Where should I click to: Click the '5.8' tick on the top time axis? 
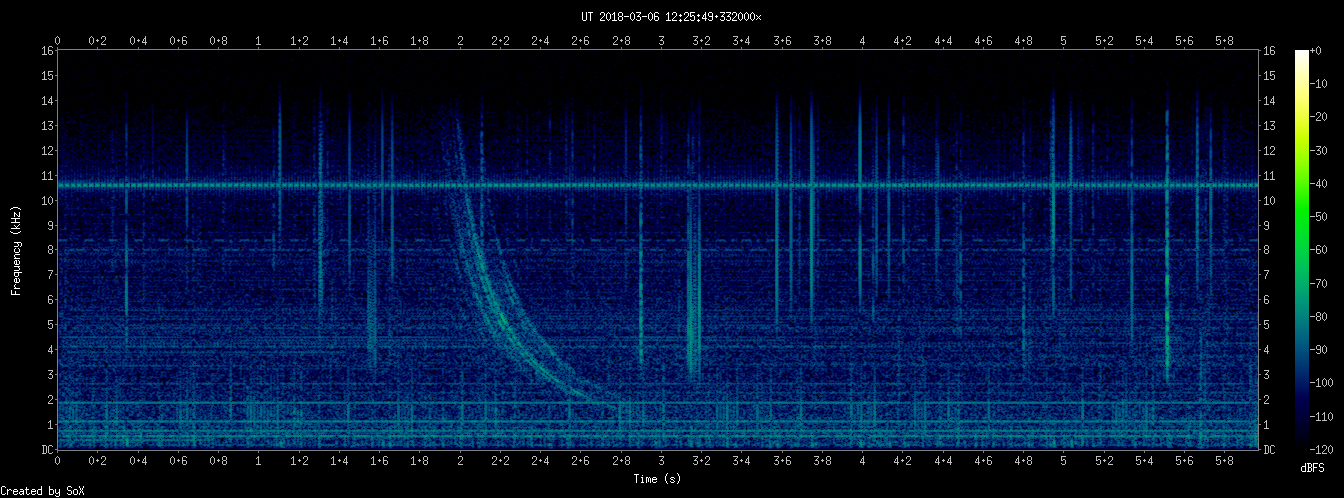[1224, 40]
